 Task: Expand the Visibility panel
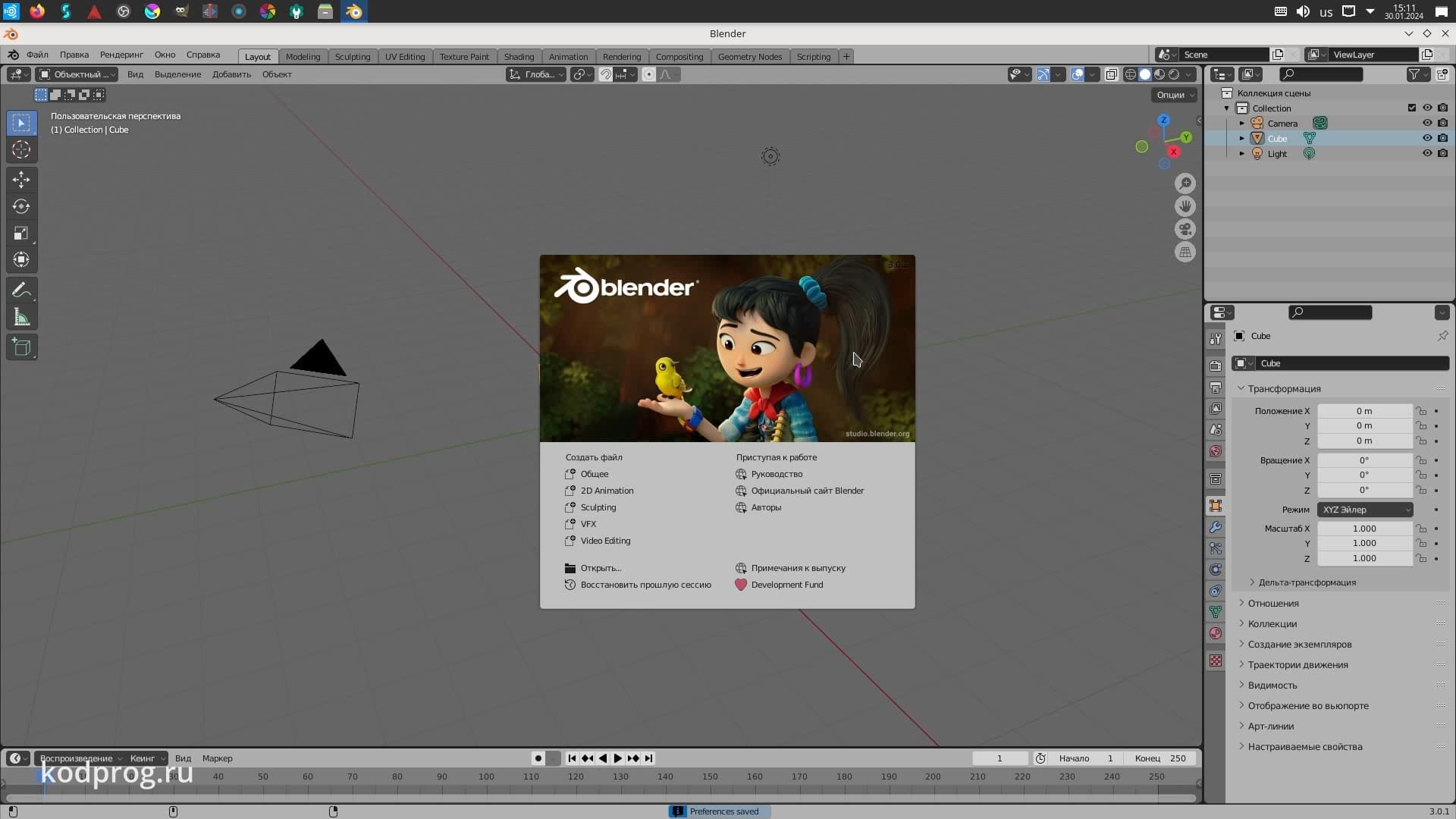coord(1272,686)
